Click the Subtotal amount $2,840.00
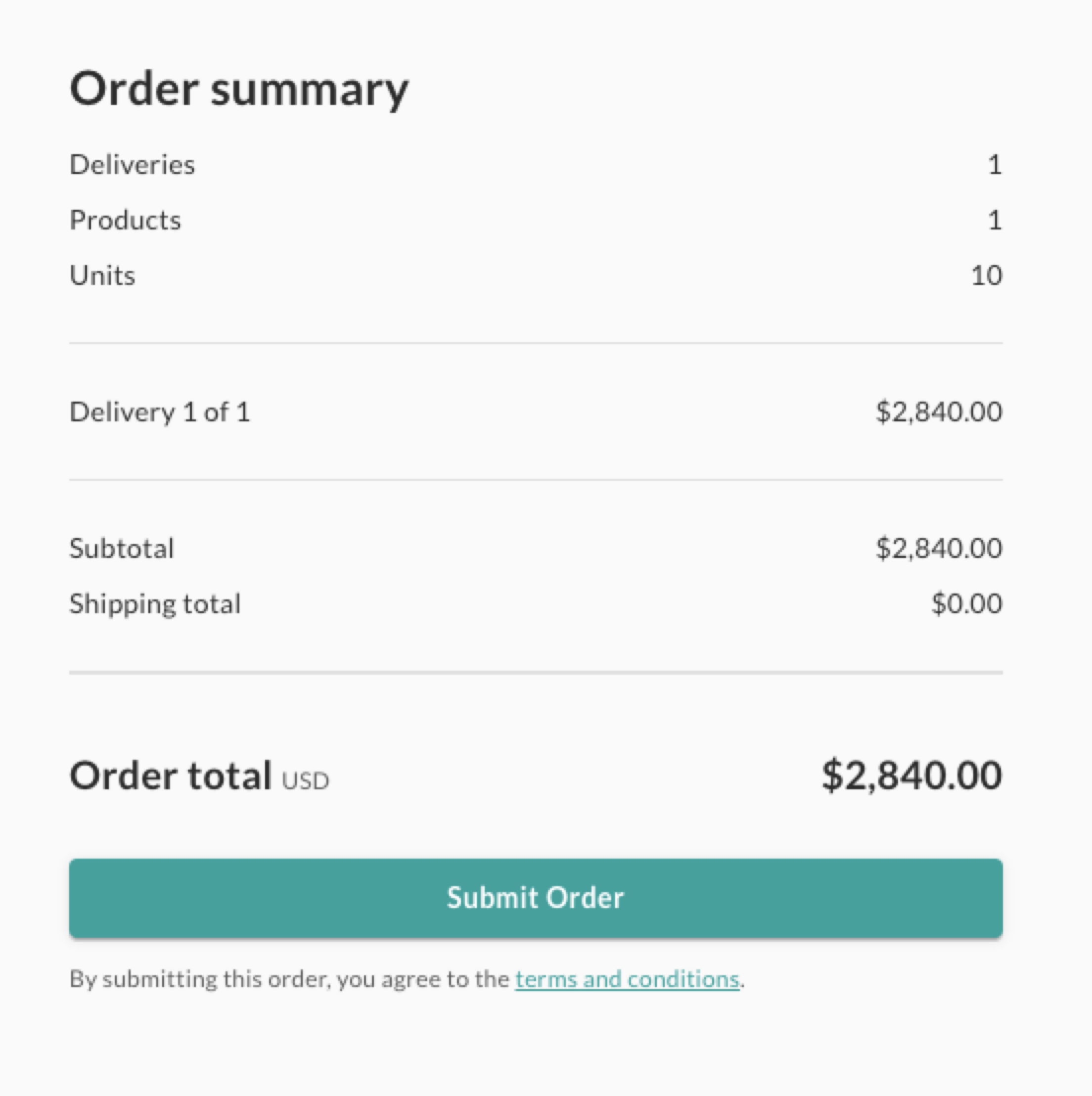This screenshot has width=1092, height=1096. click(x=939, y=548)
